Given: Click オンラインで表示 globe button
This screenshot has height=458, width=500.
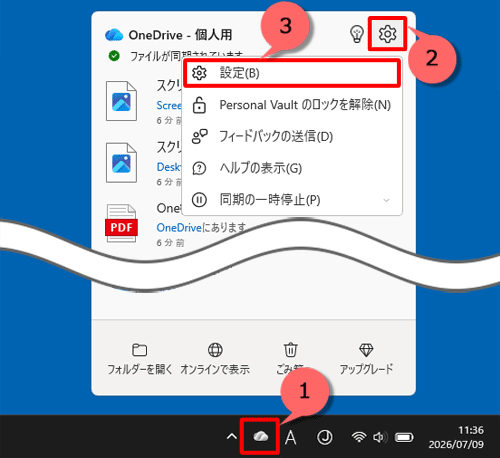Looking at the screenshot, I should 215,359.
